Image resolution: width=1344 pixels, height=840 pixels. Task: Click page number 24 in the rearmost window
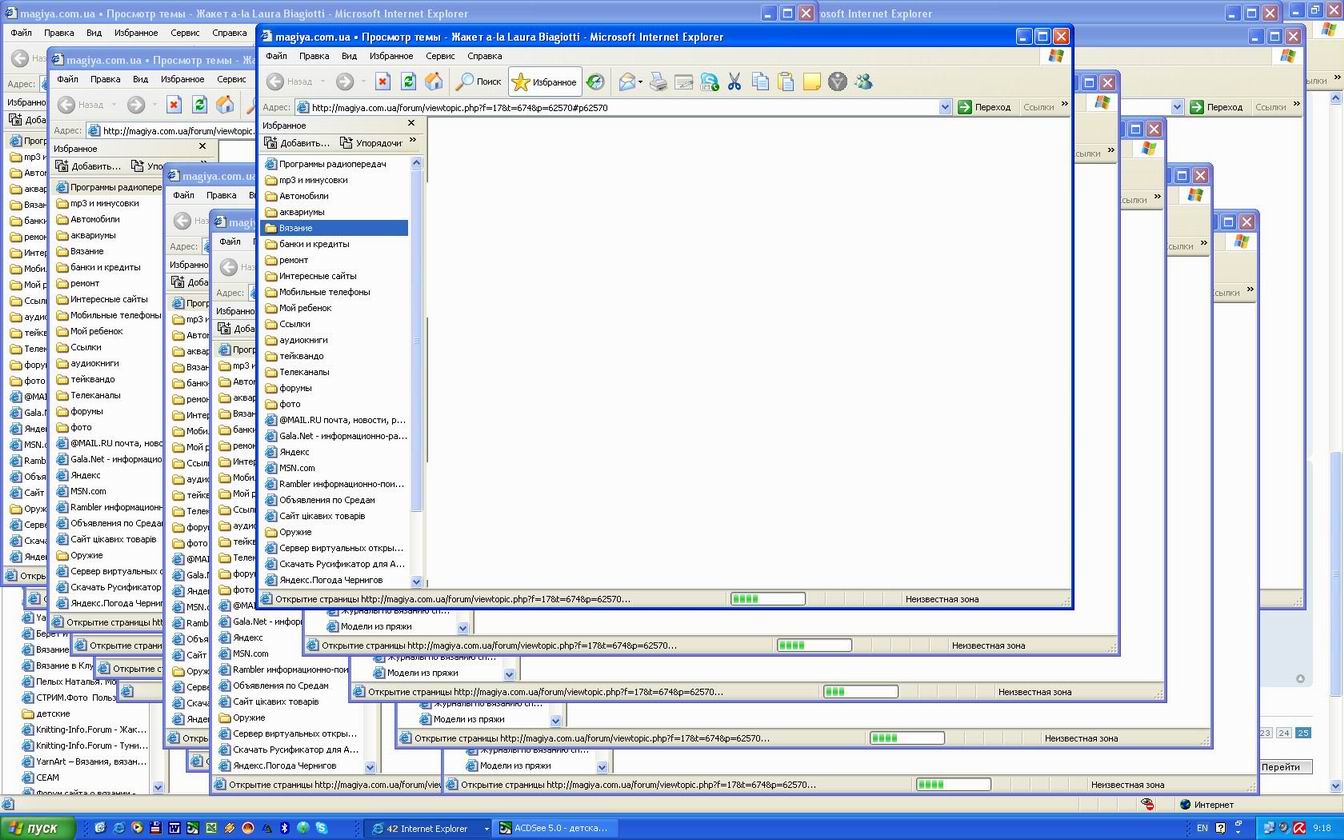coord(1284,733)
